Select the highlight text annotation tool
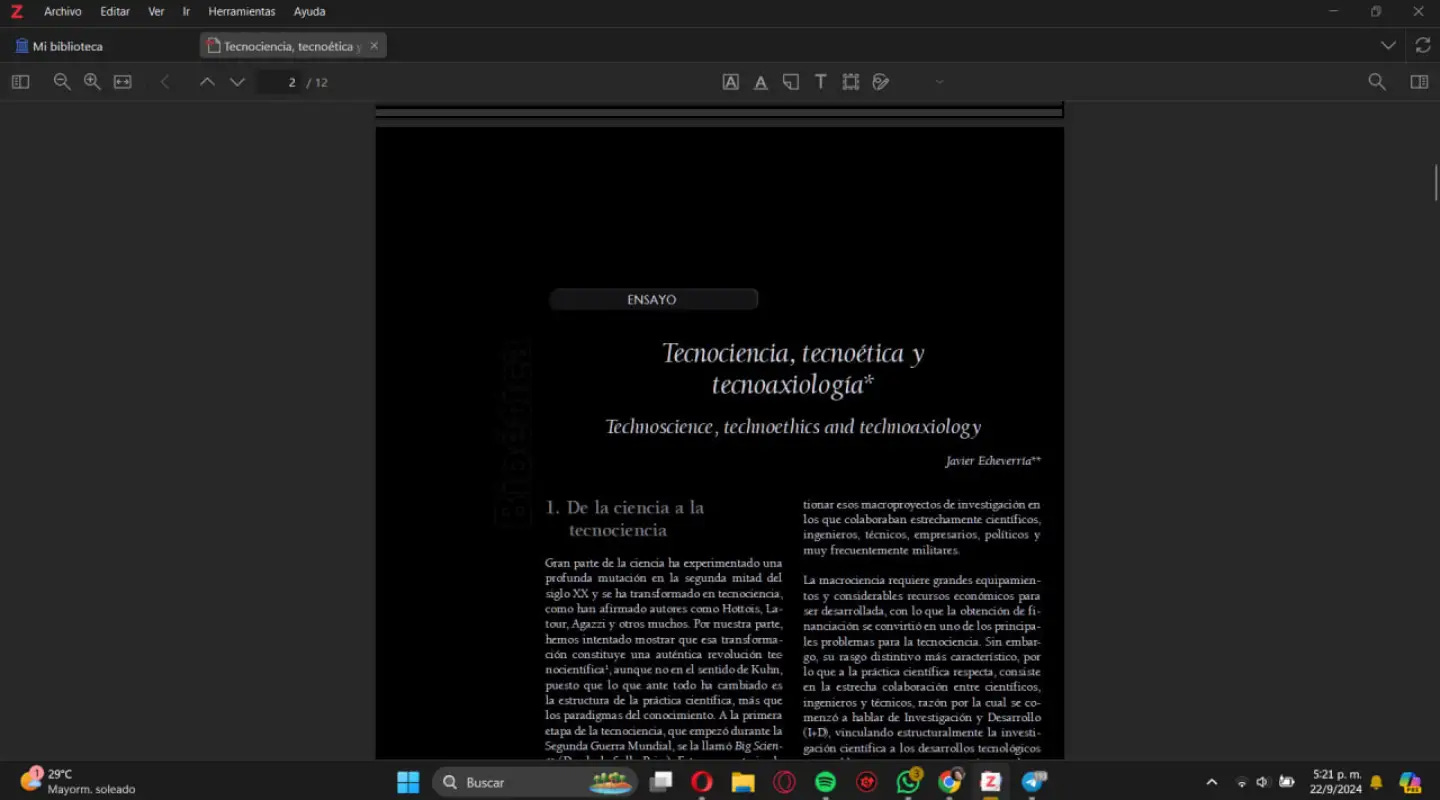The image size is (1440, 800). coord(730,81)
